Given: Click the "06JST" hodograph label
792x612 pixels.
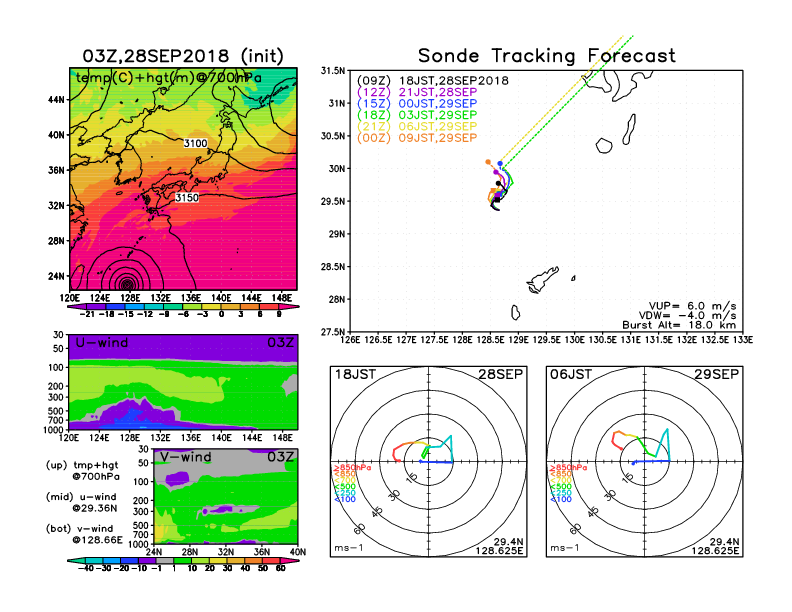Looking at the screenshot, I should click(x=571, y=375).
